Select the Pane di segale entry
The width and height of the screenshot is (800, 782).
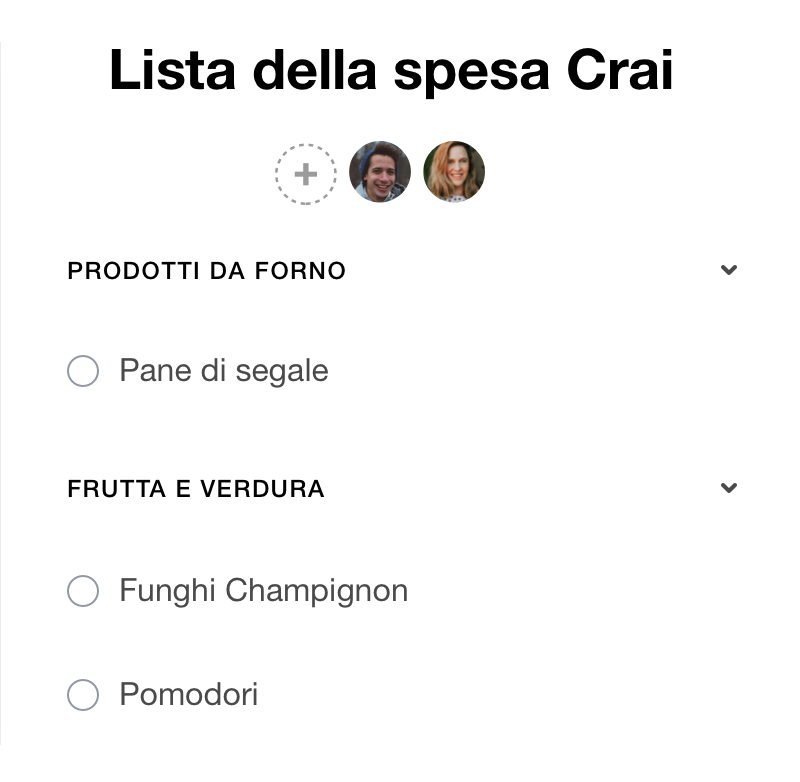click(x=223, y=370)
